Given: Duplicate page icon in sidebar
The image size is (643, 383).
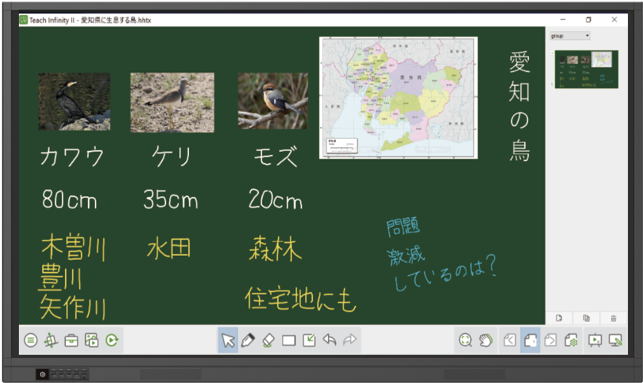Looking at the screenshot, I should 586,318.
